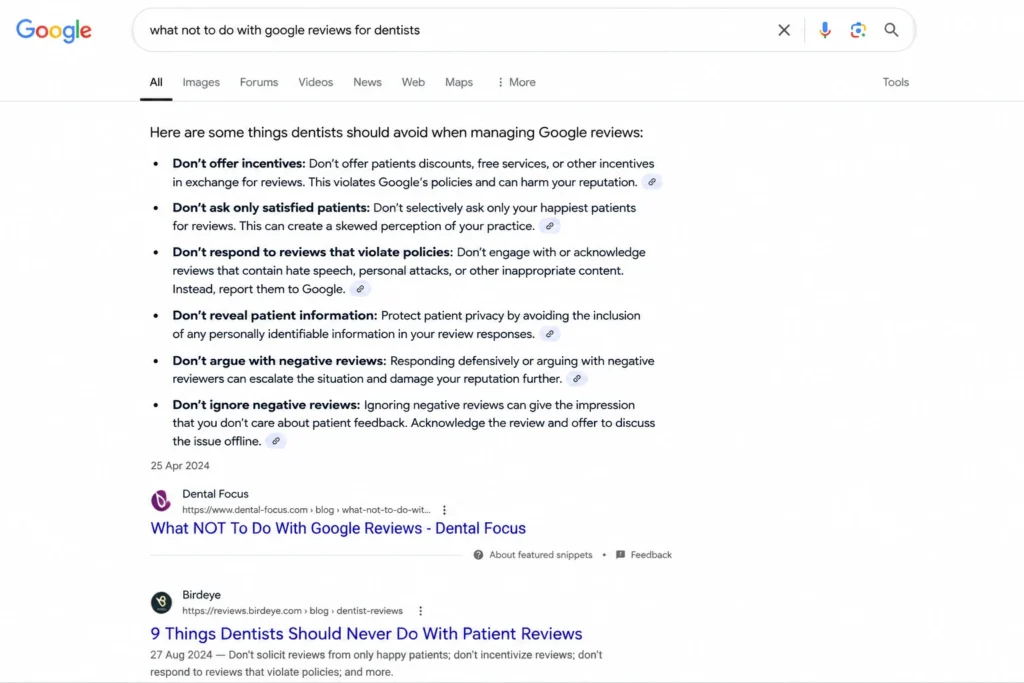Image resolution: width=1024 pixels, height=683 pixels.
Task: Click the 'Don't ignore negative reviews:' heading
Action: point(266,405)
